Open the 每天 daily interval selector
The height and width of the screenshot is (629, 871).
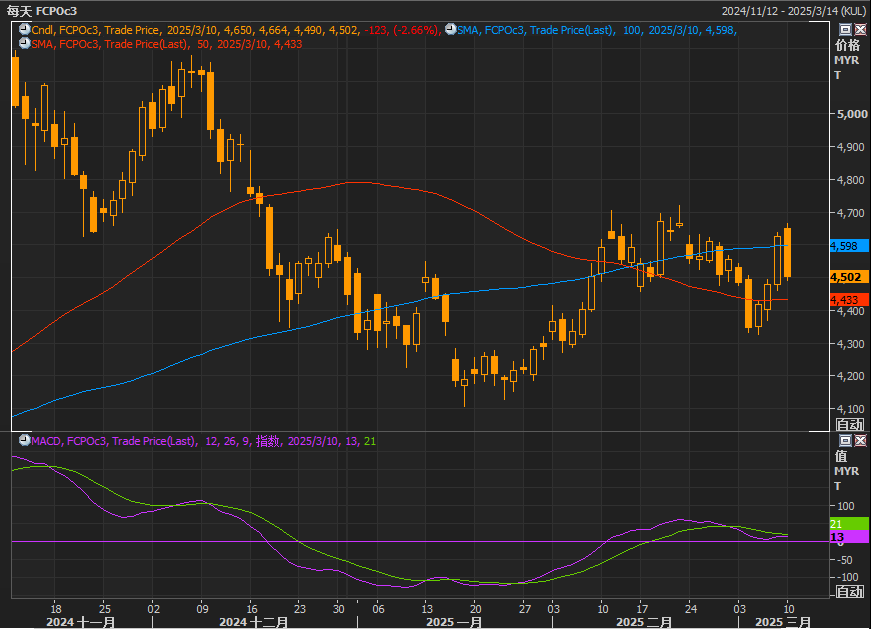point(20,10)
